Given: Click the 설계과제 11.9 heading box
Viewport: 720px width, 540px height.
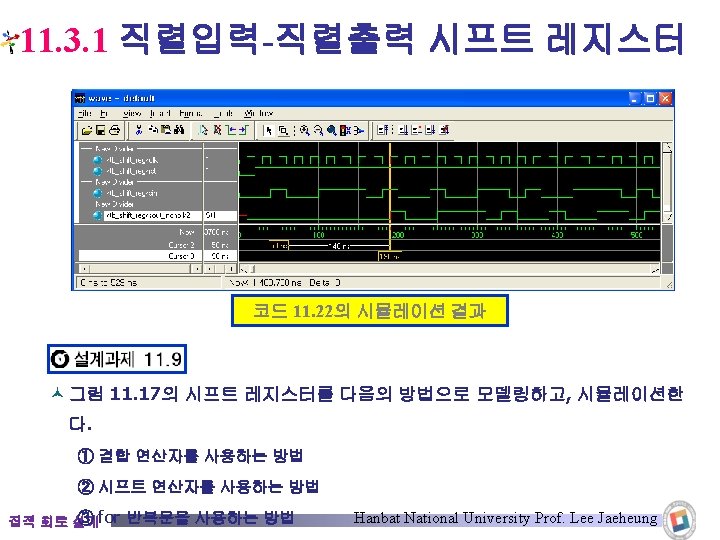Looking at the screenshot, I should pos(117,359).
